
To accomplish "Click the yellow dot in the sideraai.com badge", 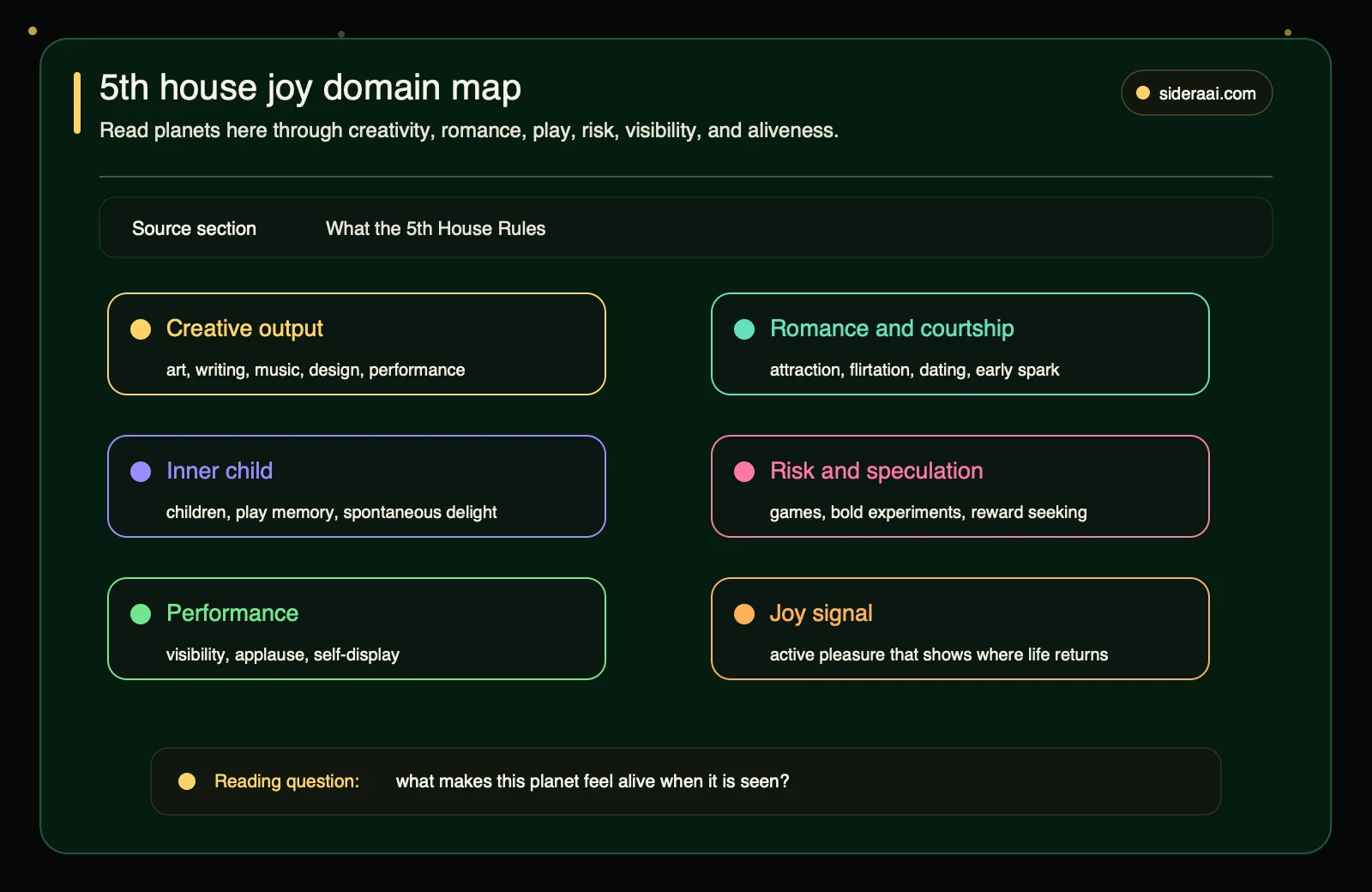I will 1143,93.
